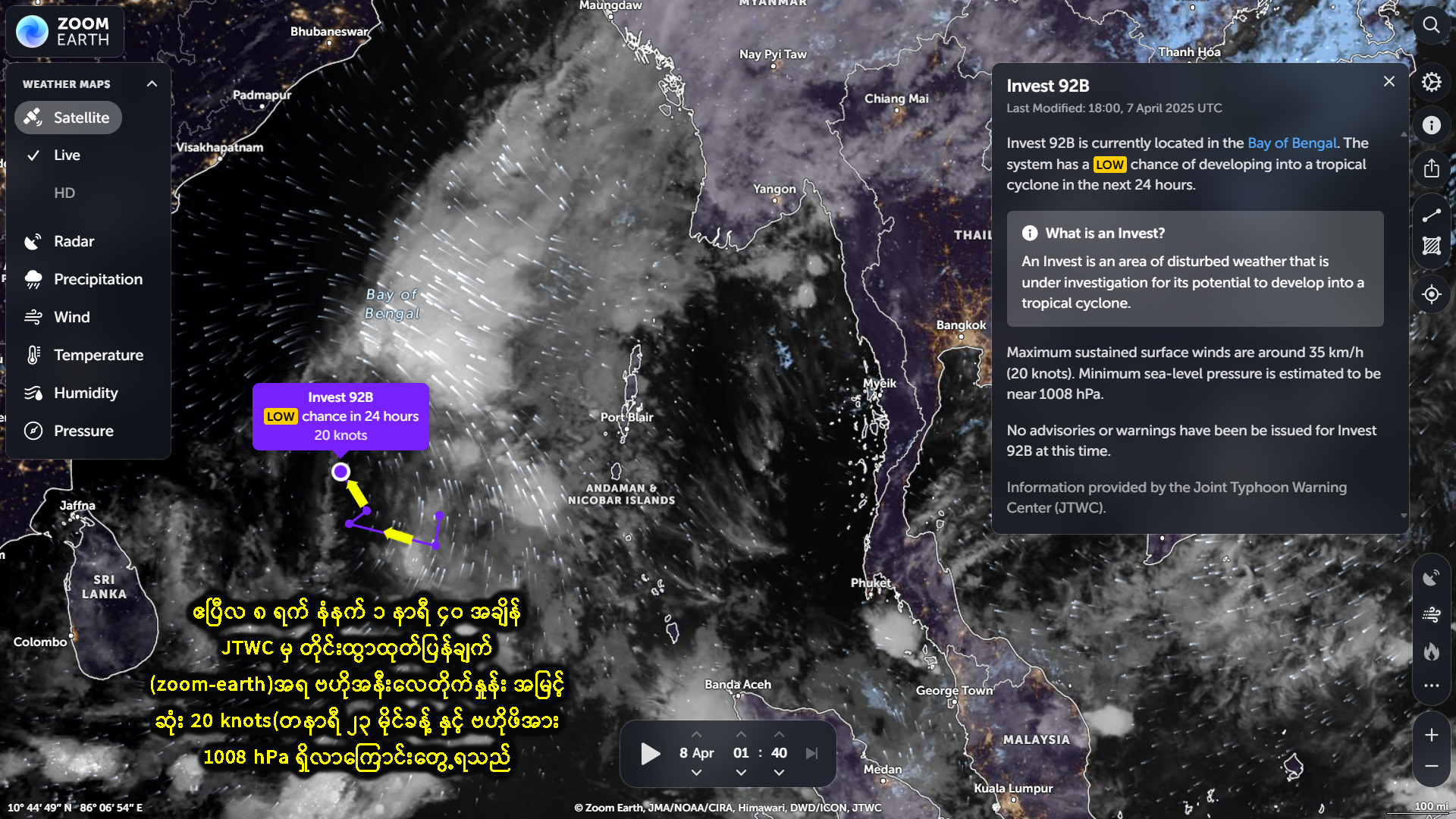Select the Live satellite option
Viewport: 1456px width, 819px height.
(x=67, y=155)
